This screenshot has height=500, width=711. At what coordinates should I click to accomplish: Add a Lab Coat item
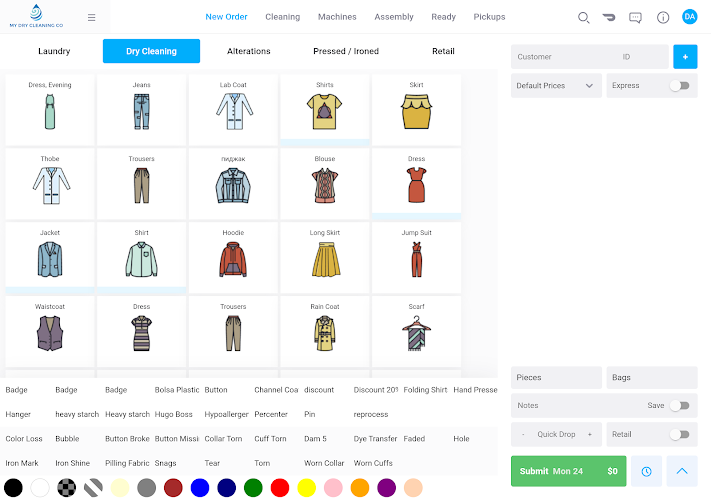tap(233, 110)
